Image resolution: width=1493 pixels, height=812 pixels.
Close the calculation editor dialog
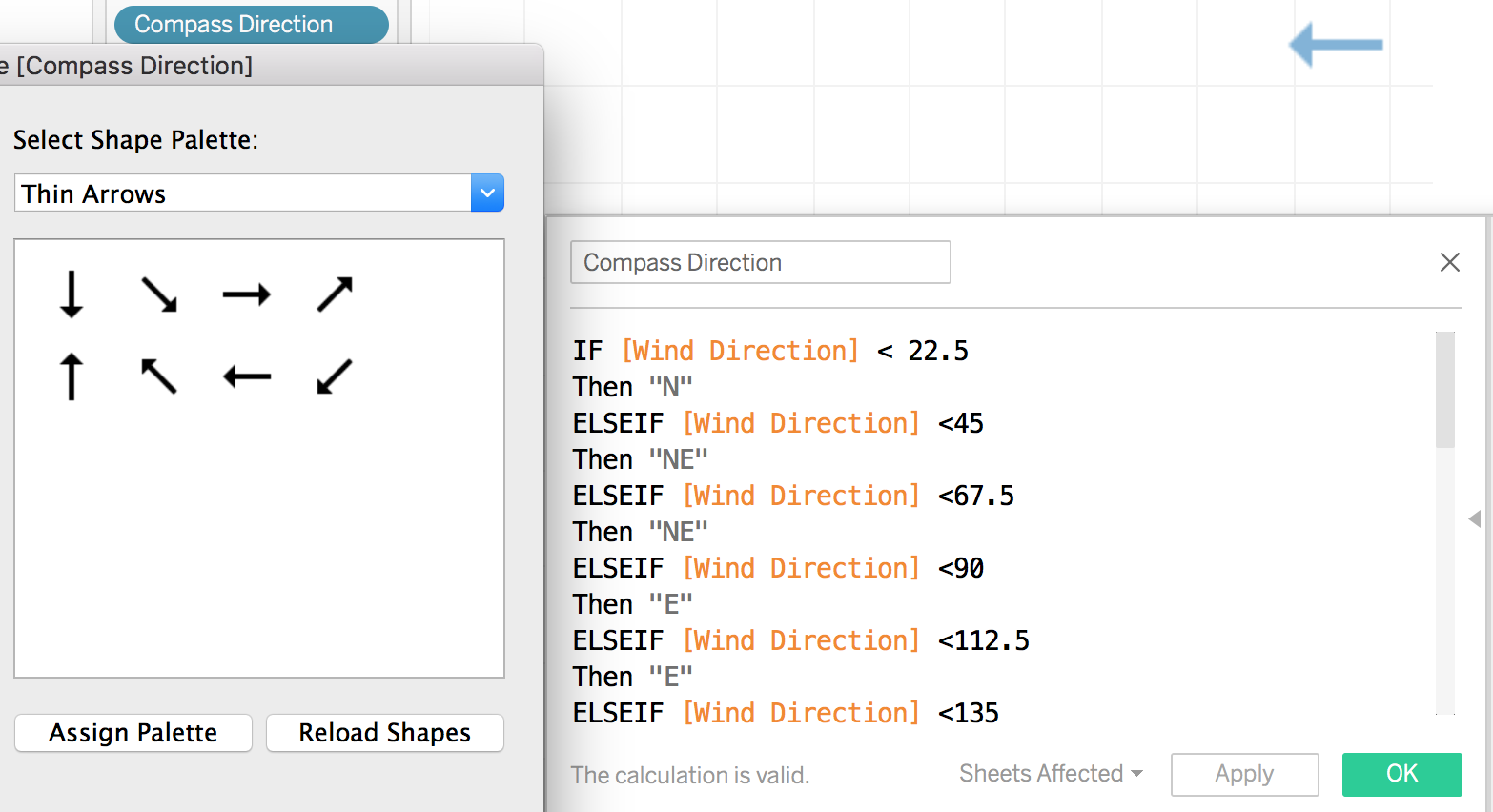[1450, 262]
